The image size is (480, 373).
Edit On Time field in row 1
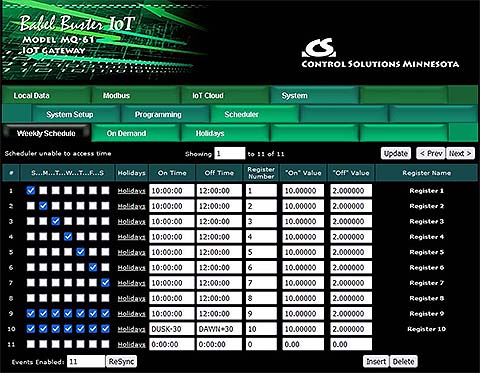pos(172,191)
